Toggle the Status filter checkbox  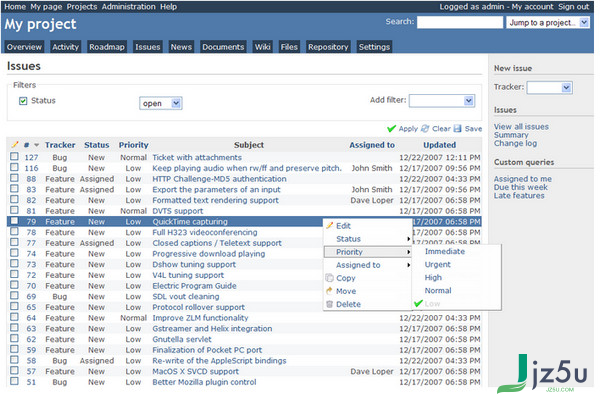tap(23, 101)
